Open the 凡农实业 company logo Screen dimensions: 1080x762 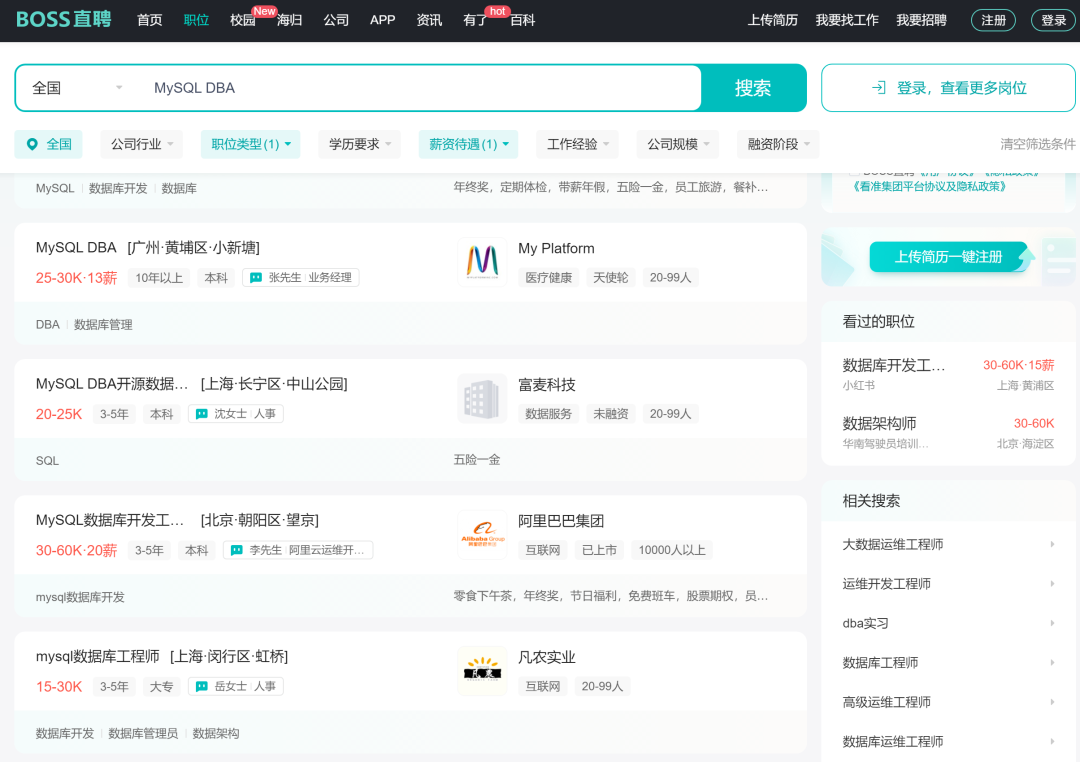pyautogui.click(x=482, y=671)
